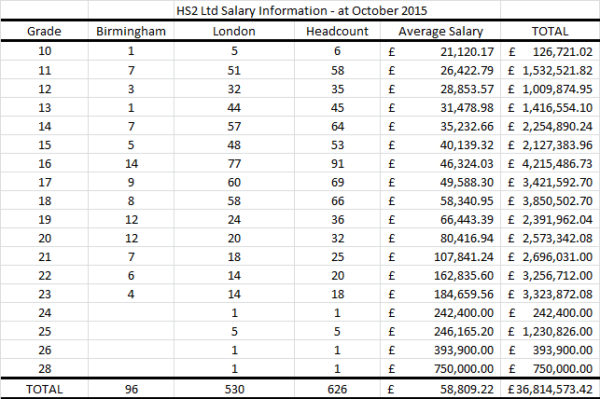600x399 pixels.
Task: Select London cell '20' in grade 20 row
Action: point(234,238)
